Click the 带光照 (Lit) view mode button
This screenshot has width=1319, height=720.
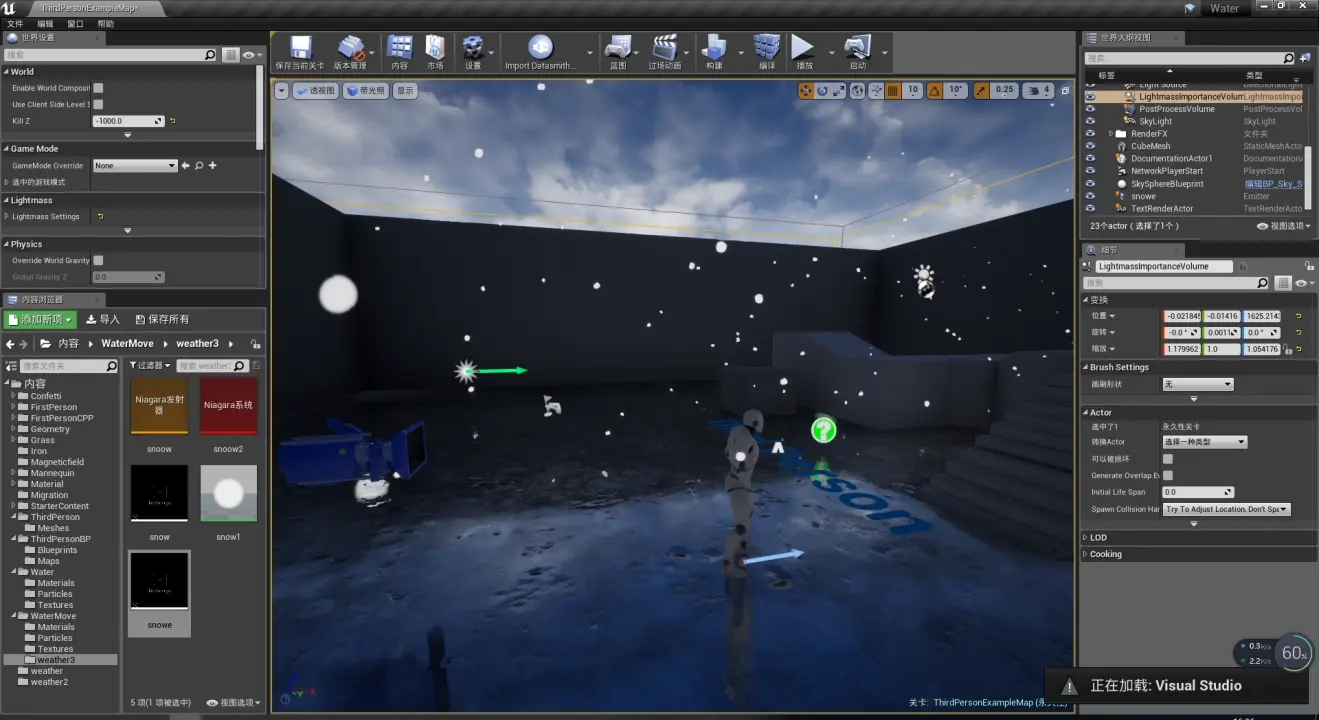point(366,90)
